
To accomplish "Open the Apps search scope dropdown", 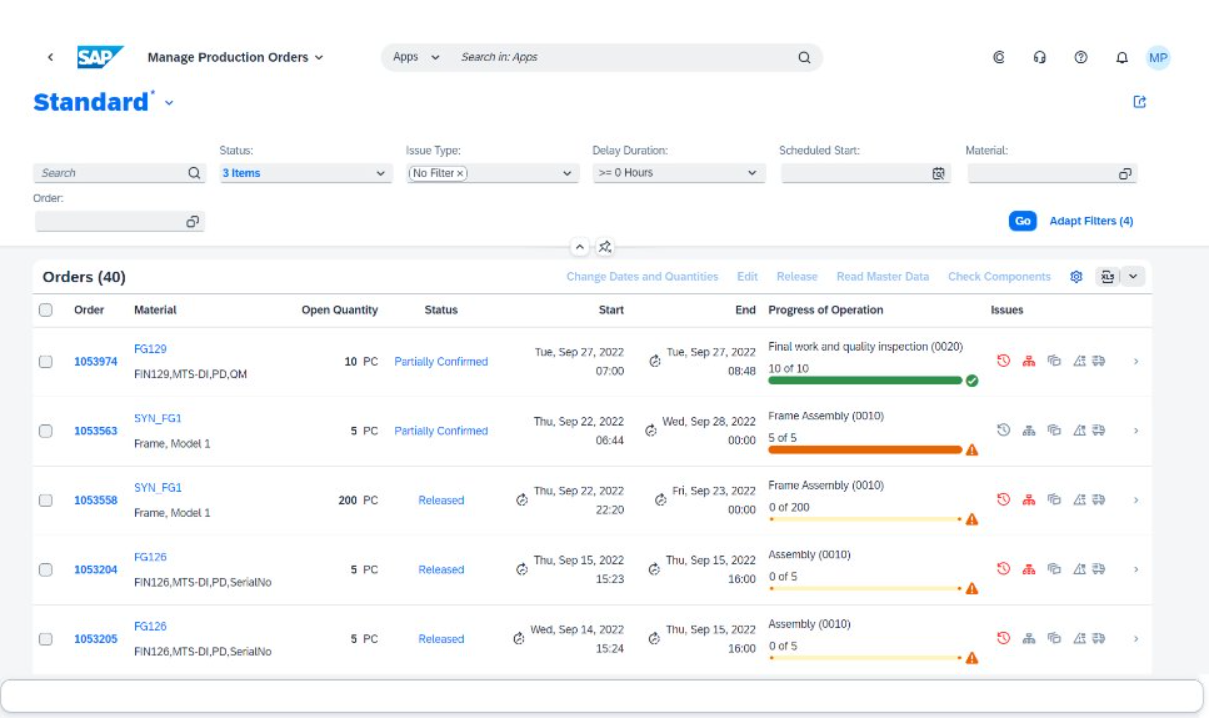I will point(435,58).
